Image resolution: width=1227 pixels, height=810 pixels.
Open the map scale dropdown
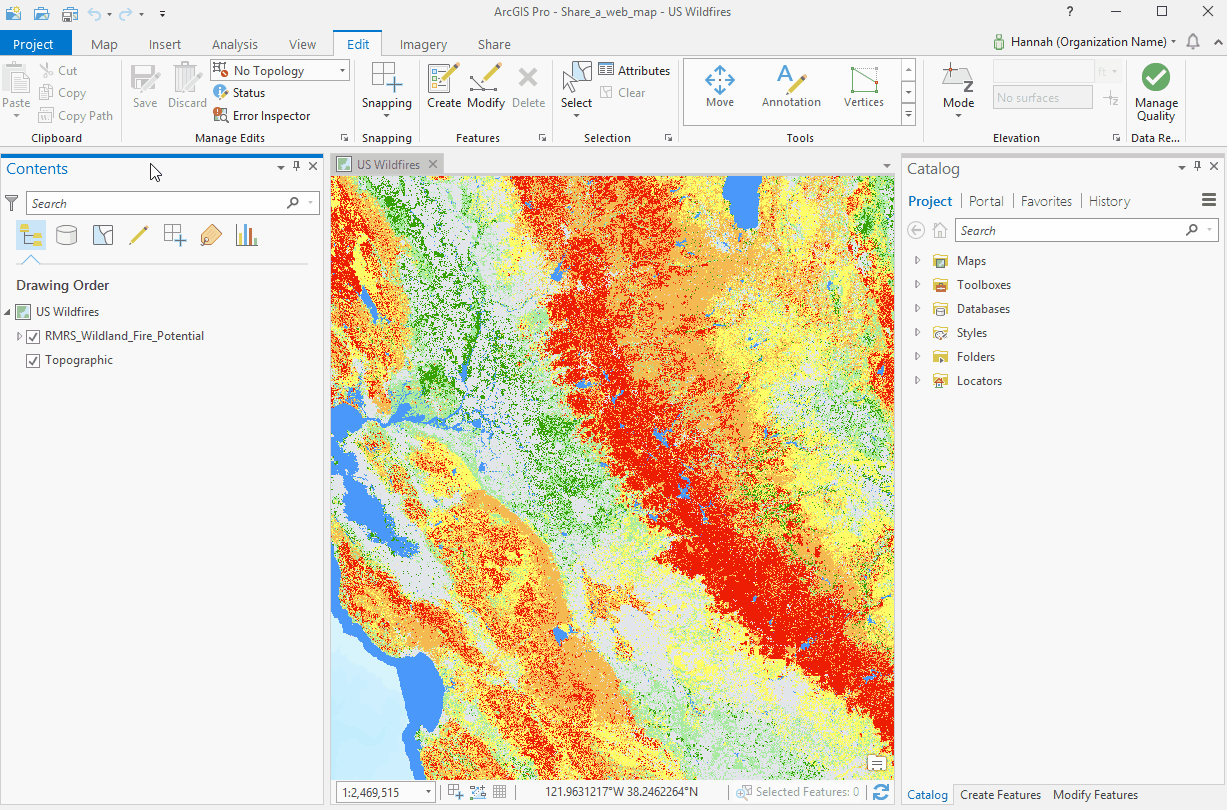tap(428, 791)
